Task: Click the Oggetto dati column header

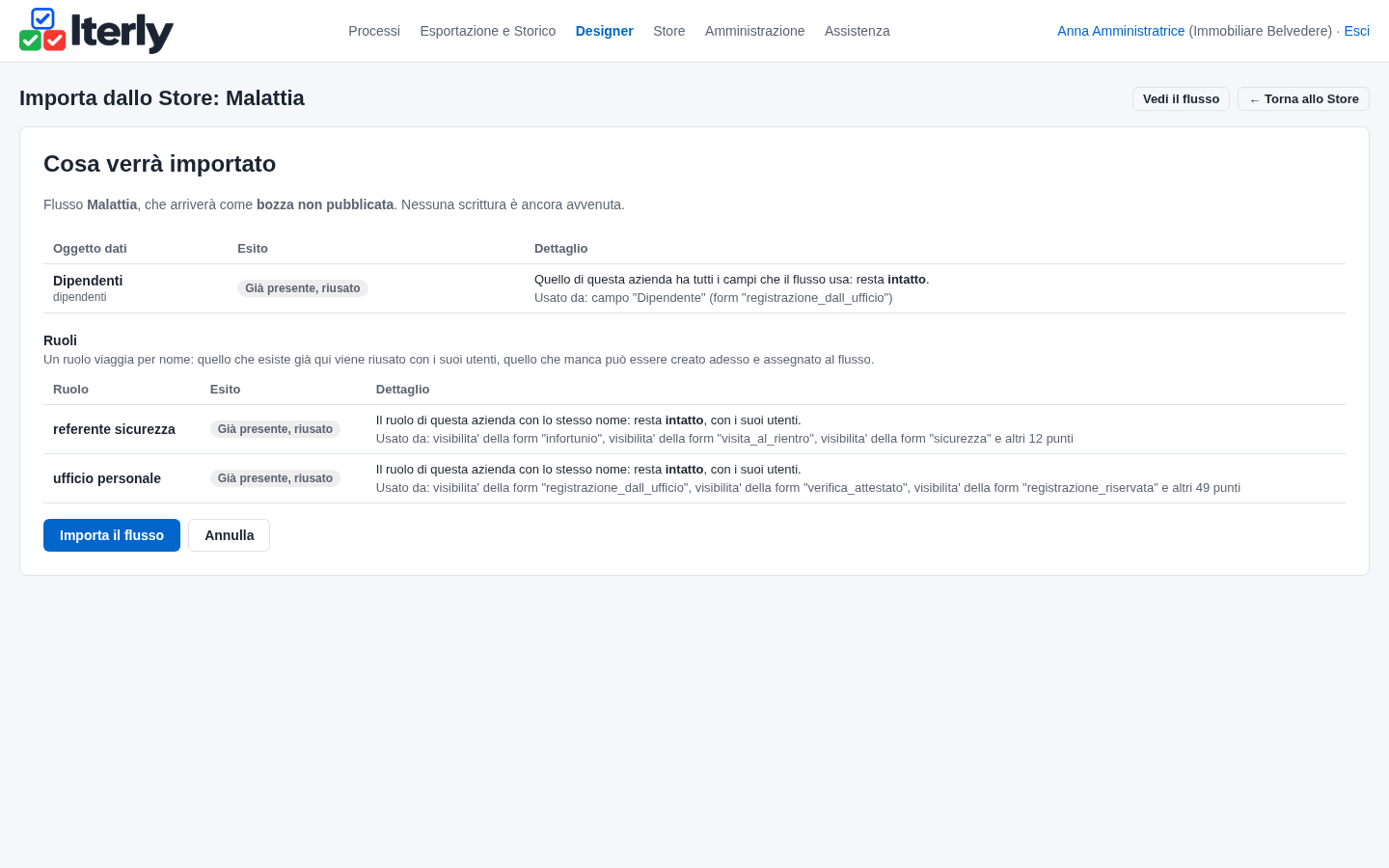Action: pyautogui.click(x=90, y=249)
